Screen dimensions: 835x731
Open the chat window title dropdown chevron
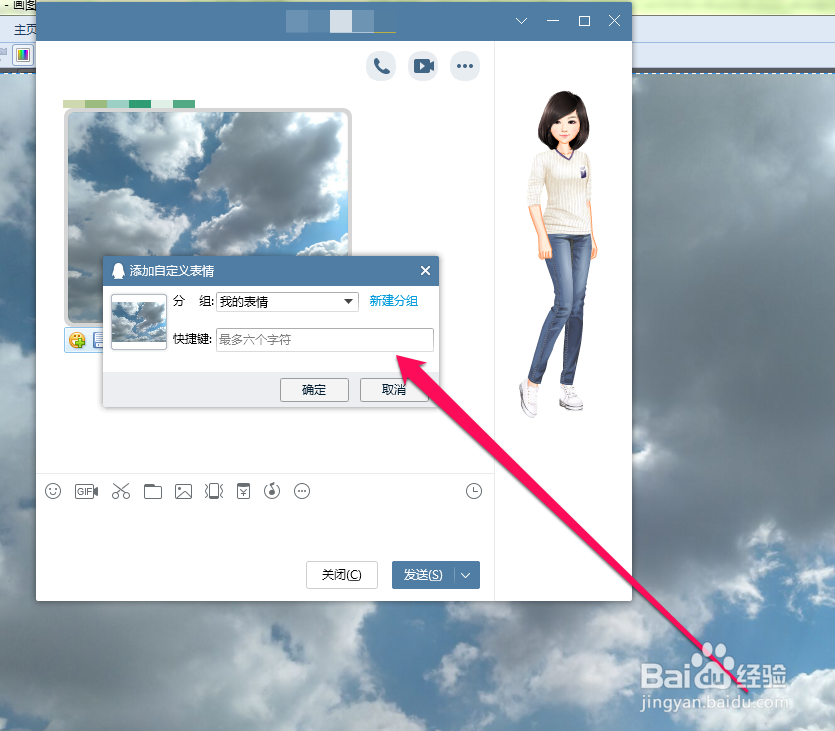tap(521, 21)
